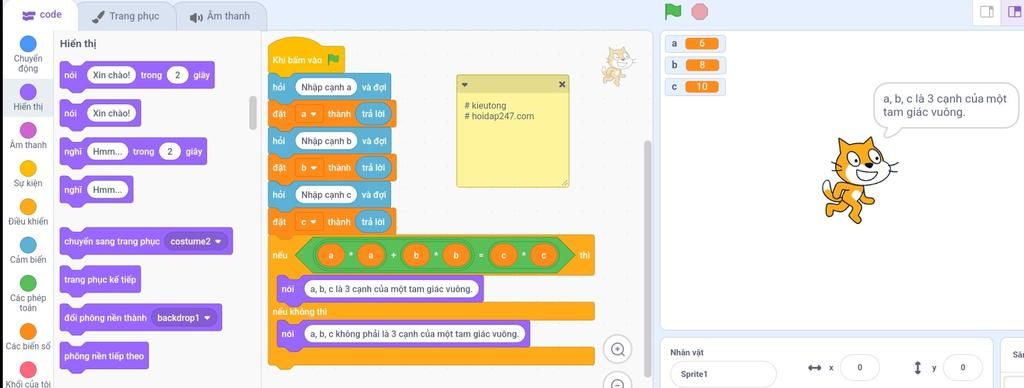
Task: Open the Chuyển động block category
Action: coord(27,54)
